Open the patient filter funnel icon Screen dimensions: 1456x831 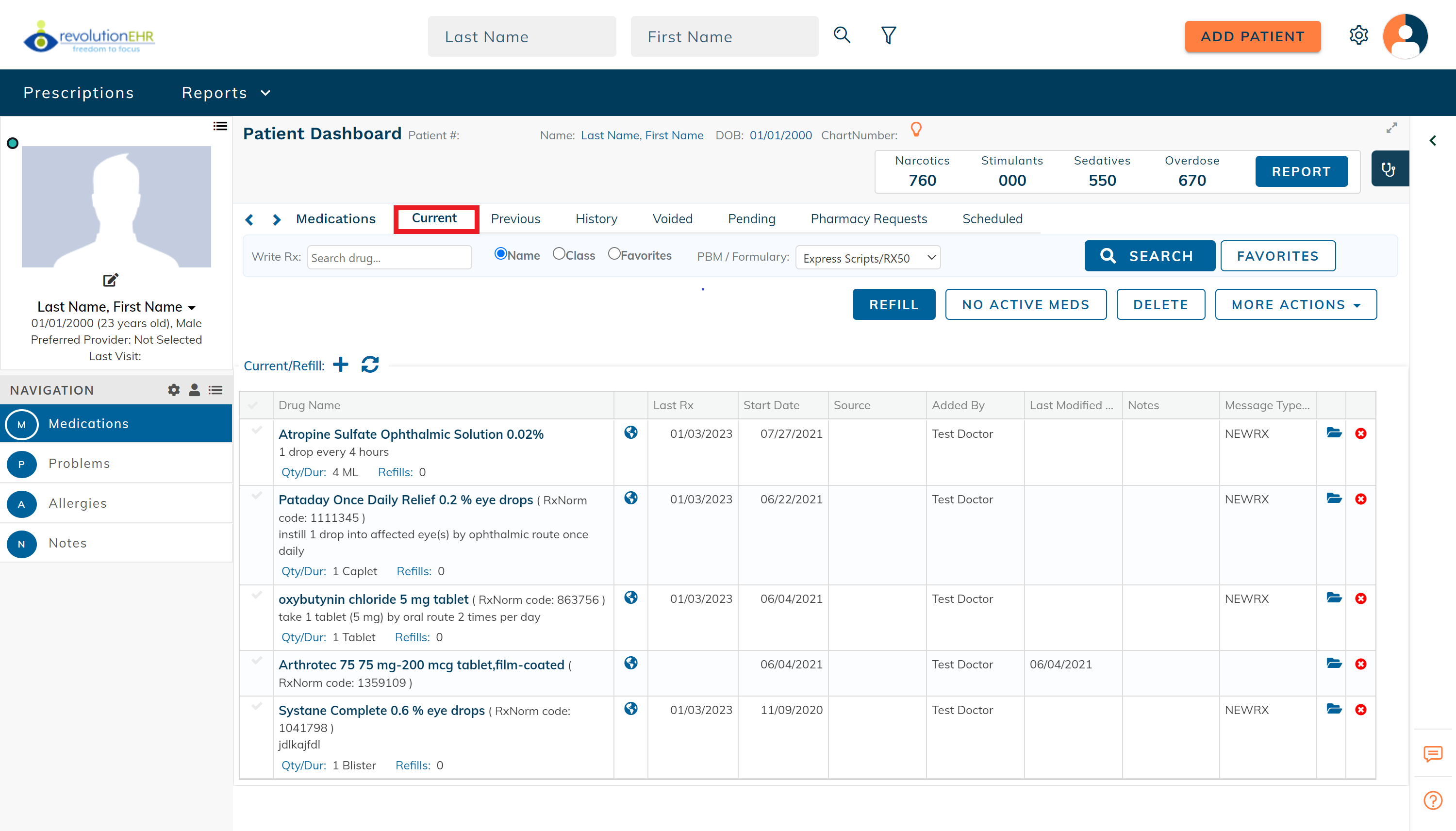888,35
